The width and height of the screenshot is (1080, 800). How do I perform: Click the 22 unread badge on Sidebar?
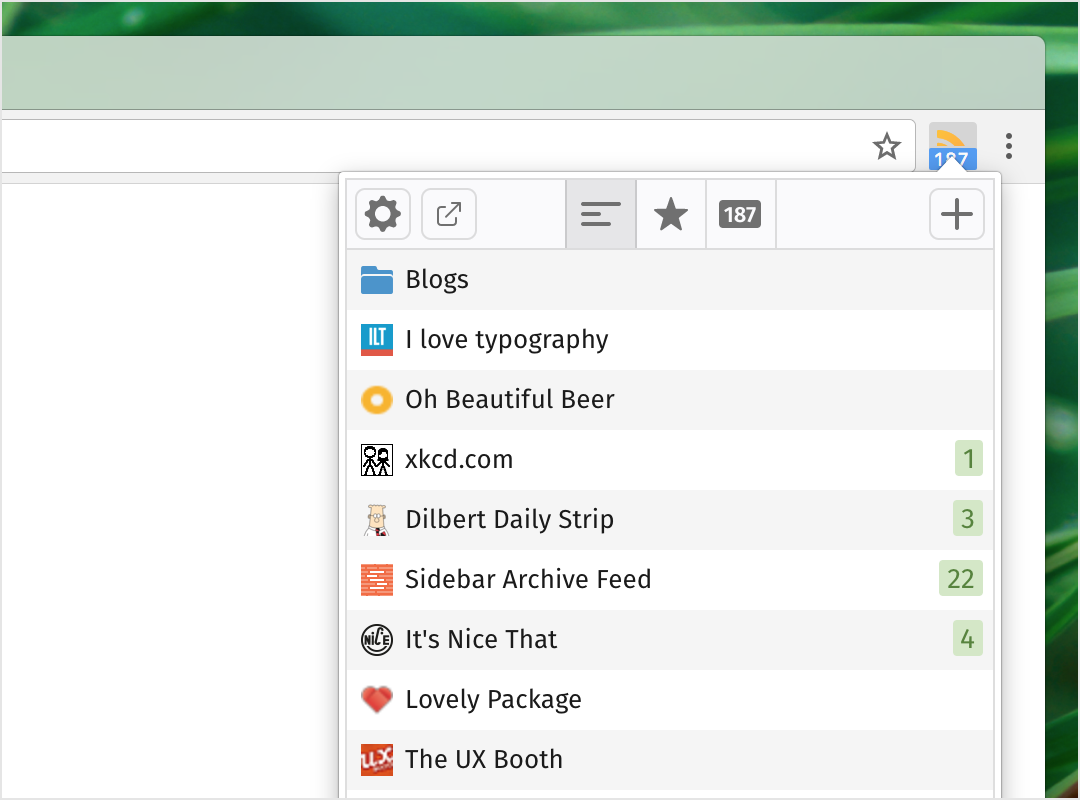point(960,579)
